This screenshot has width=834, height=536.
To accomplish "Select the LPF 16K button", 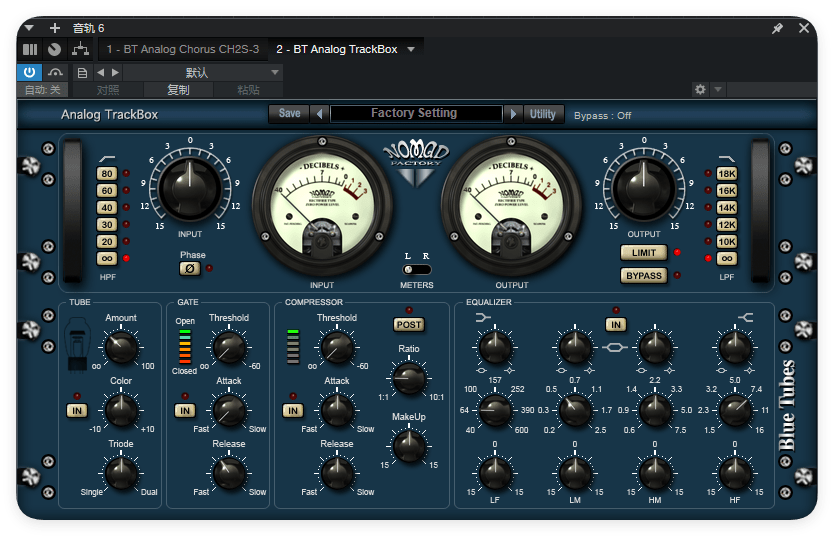I will click(x=727, y=190).
